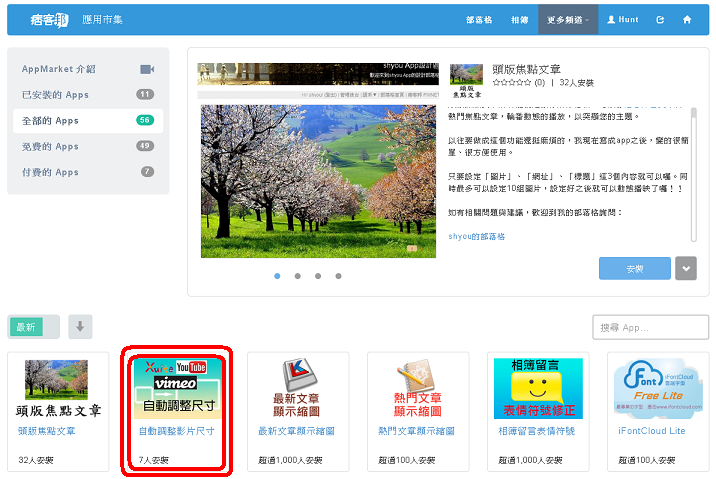Viewport: 716px width, 479px height.
Task: Open the 頭版焦點文章 app title link in grid
Action: click(47, 431)
